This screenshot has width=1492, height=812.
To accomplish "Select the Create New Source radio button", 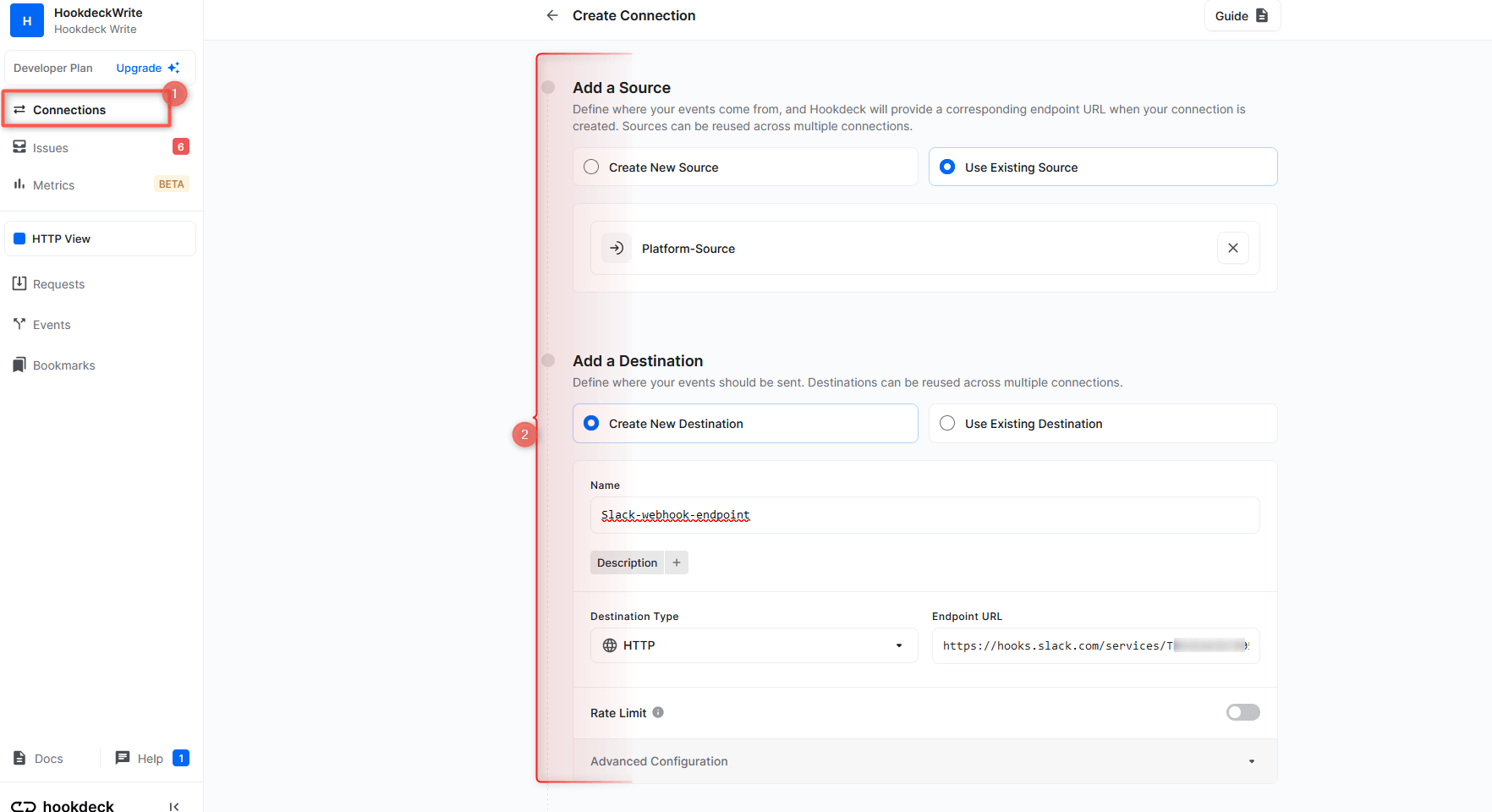I will click(x=591, y=167).
